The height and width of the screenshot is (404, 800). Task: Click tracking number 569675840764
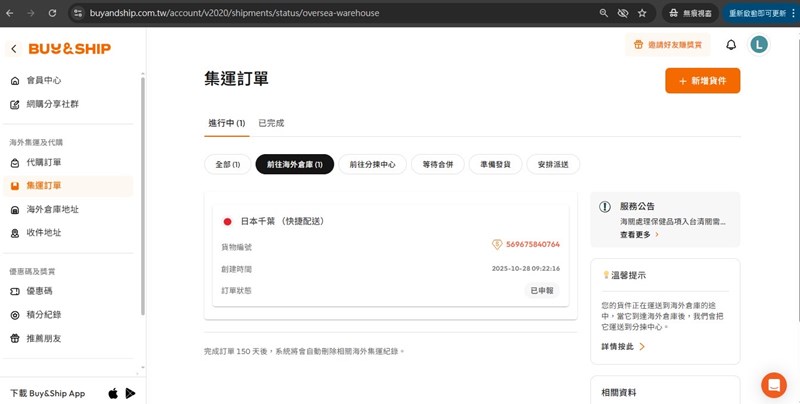coord(532,244)
